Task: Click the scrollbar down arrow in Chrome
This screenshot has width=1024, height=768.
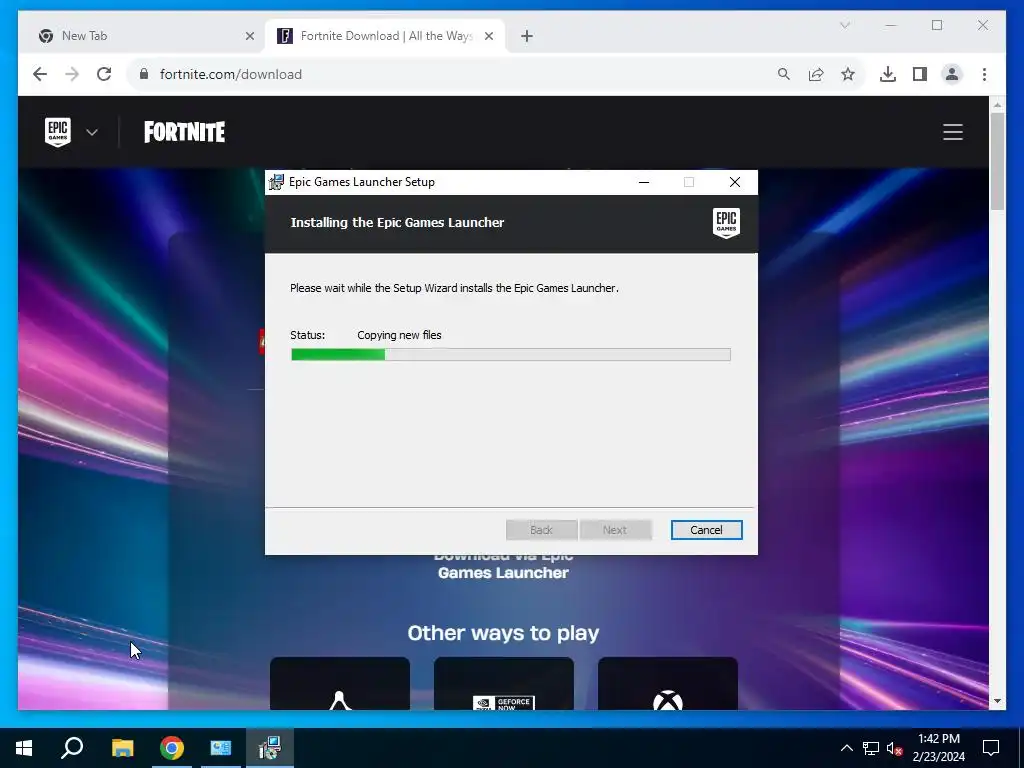Action: (x=997, y=701)
